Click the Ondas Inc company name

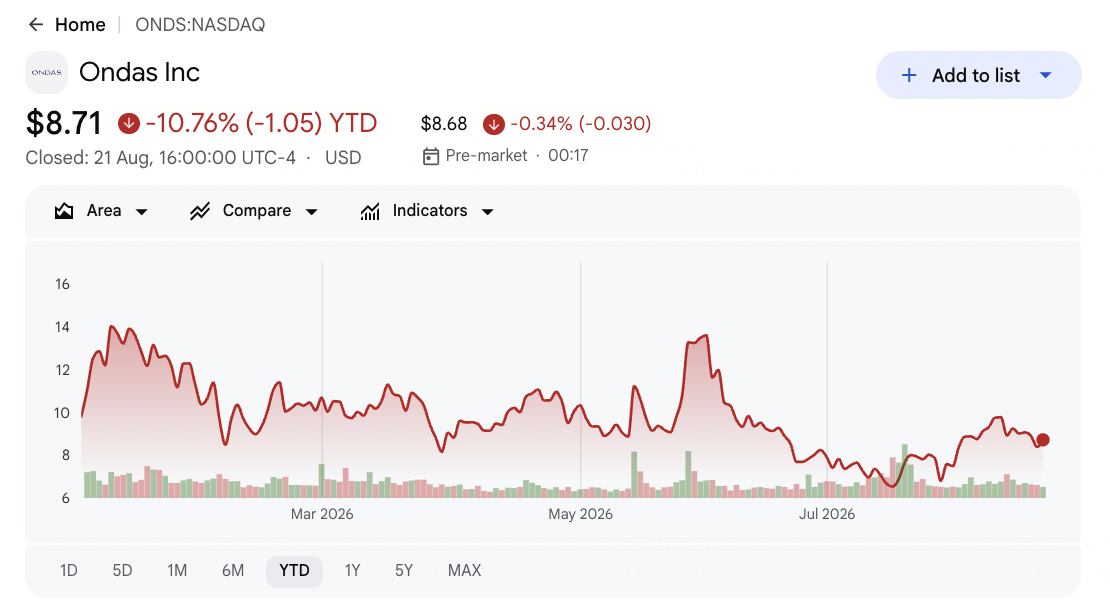pos(139,72)
